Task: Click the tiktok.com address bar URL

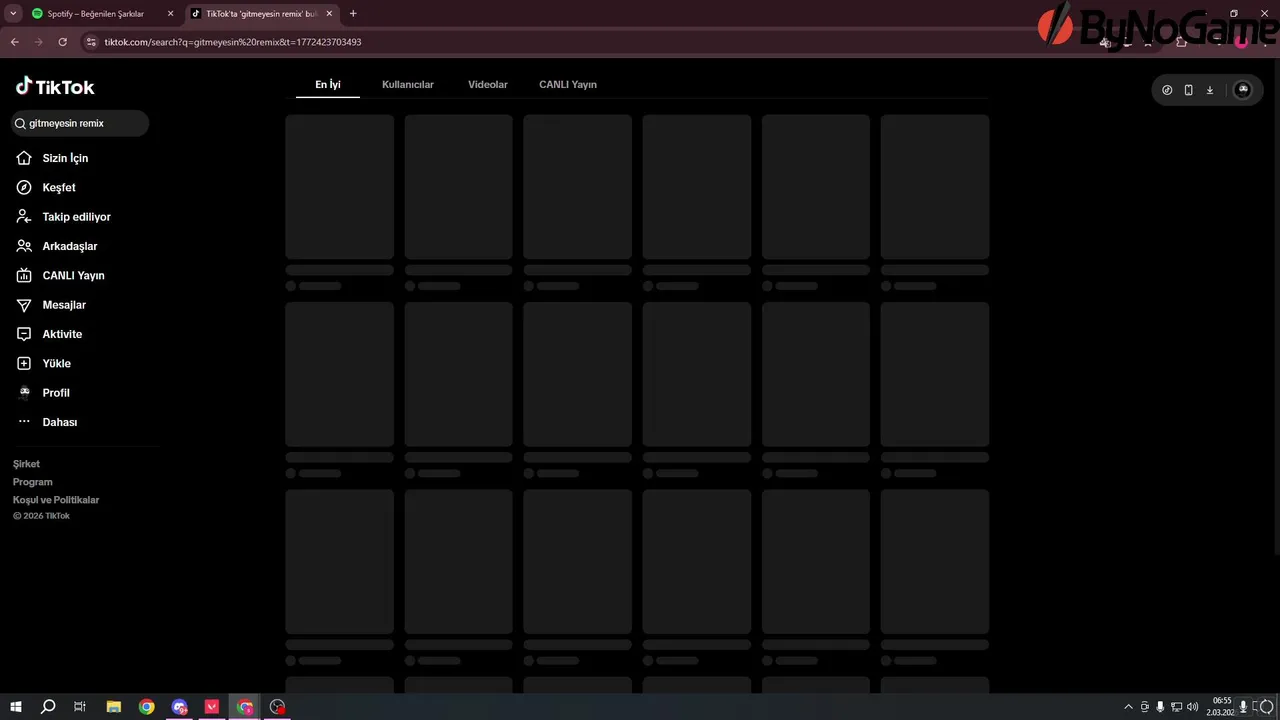Action: pos(233,42)
